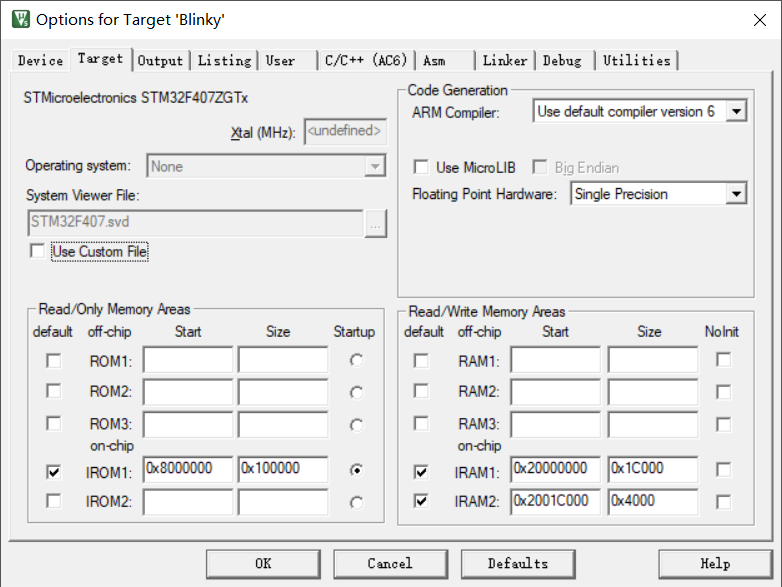Screen dimensions: 782x587
Task: Enable the Use Custom File checkbox
Action: 37,251
